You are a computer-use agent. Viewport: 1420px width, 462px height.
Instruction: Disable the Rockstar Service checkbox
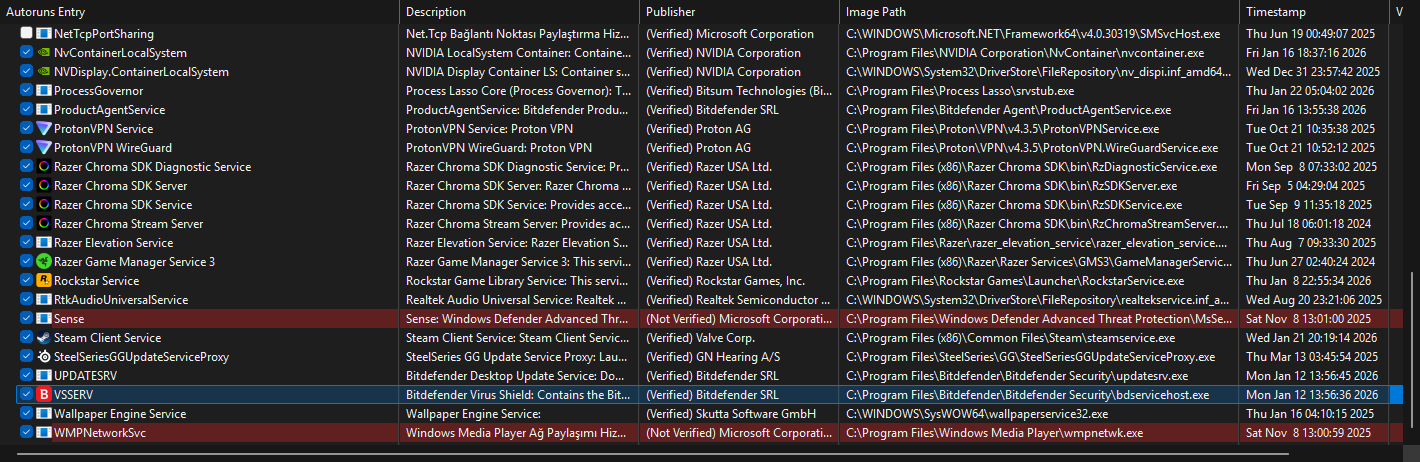click(26, 281)
